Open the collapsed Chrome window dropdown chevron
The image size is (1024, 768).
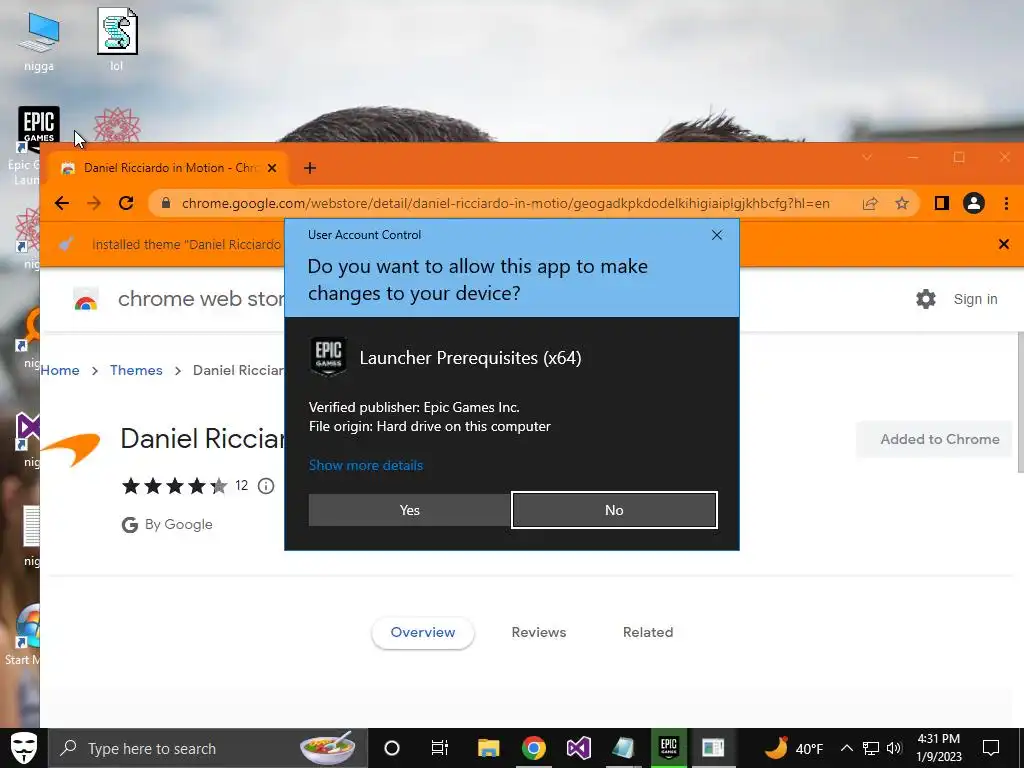(867, 157)
